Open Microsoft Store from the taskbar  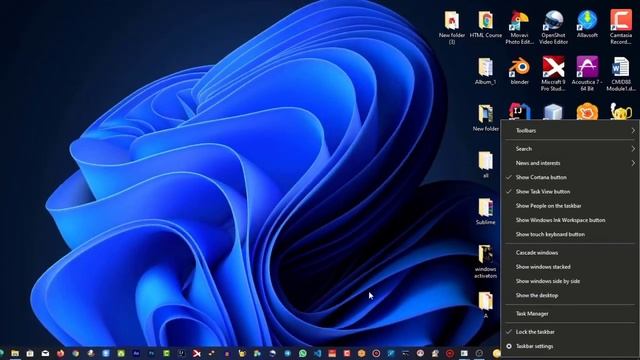pos(30,353)
